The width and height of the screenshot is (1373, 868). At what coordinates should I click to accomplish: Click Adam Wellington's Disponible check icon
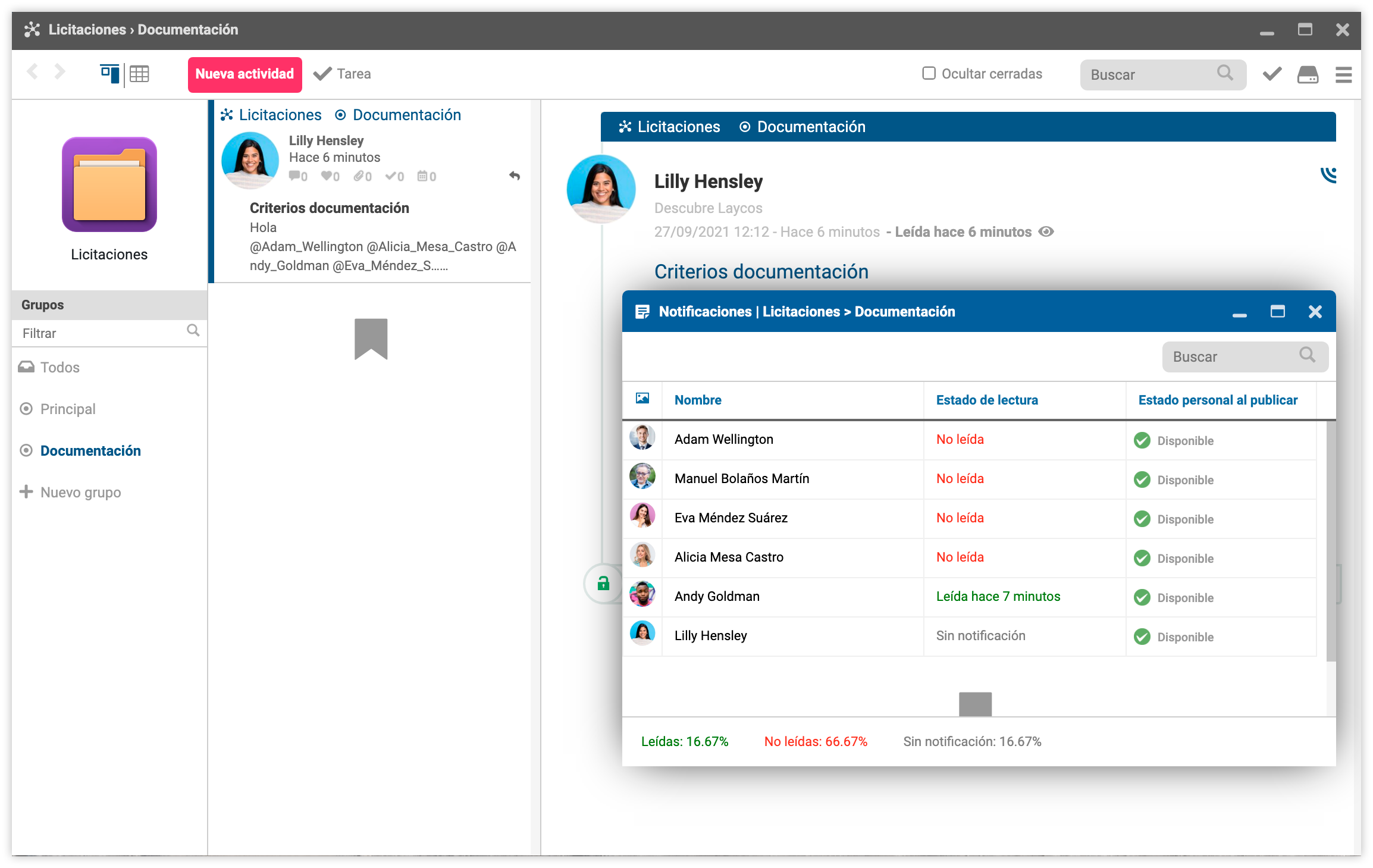(x=1142, y=440)
